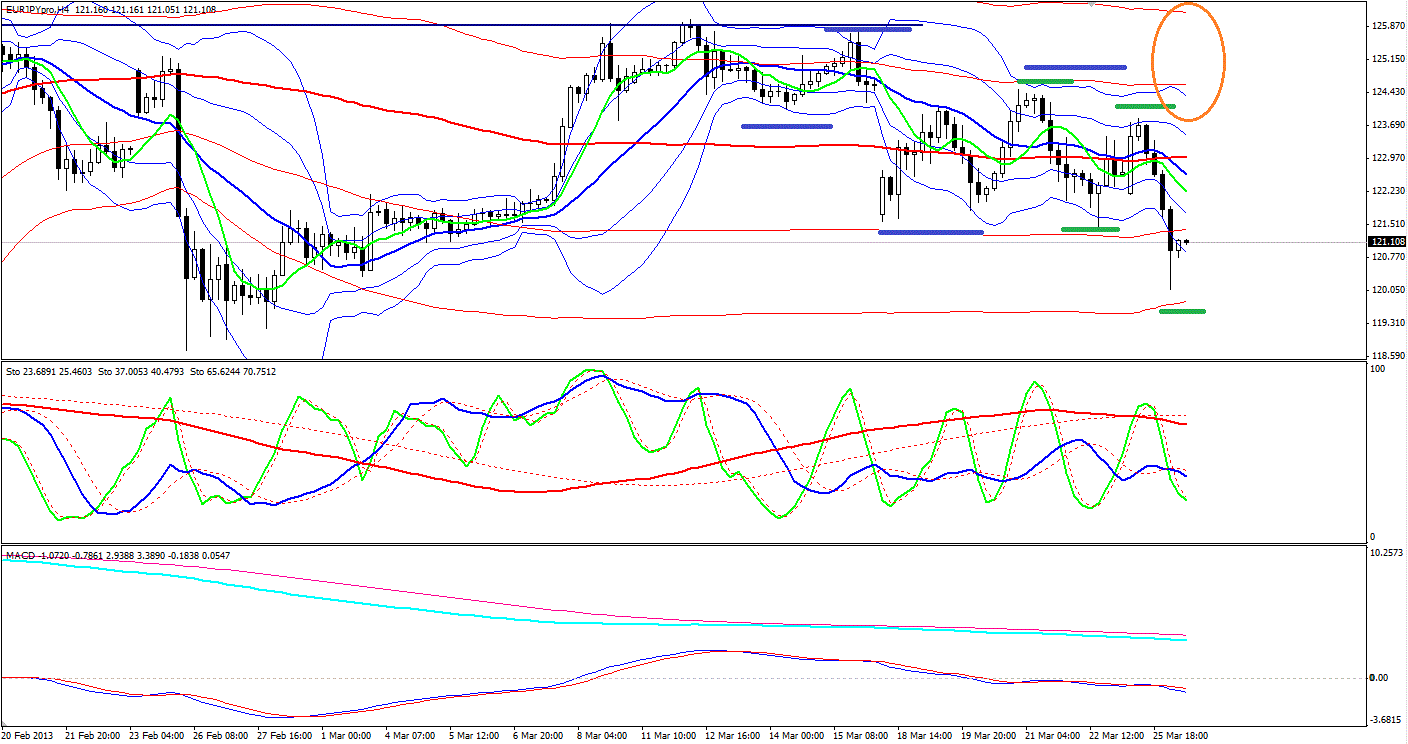Click the 25 Mar 18:00 time label
The image size is (1408, 744).
[x=1182, y=735]
